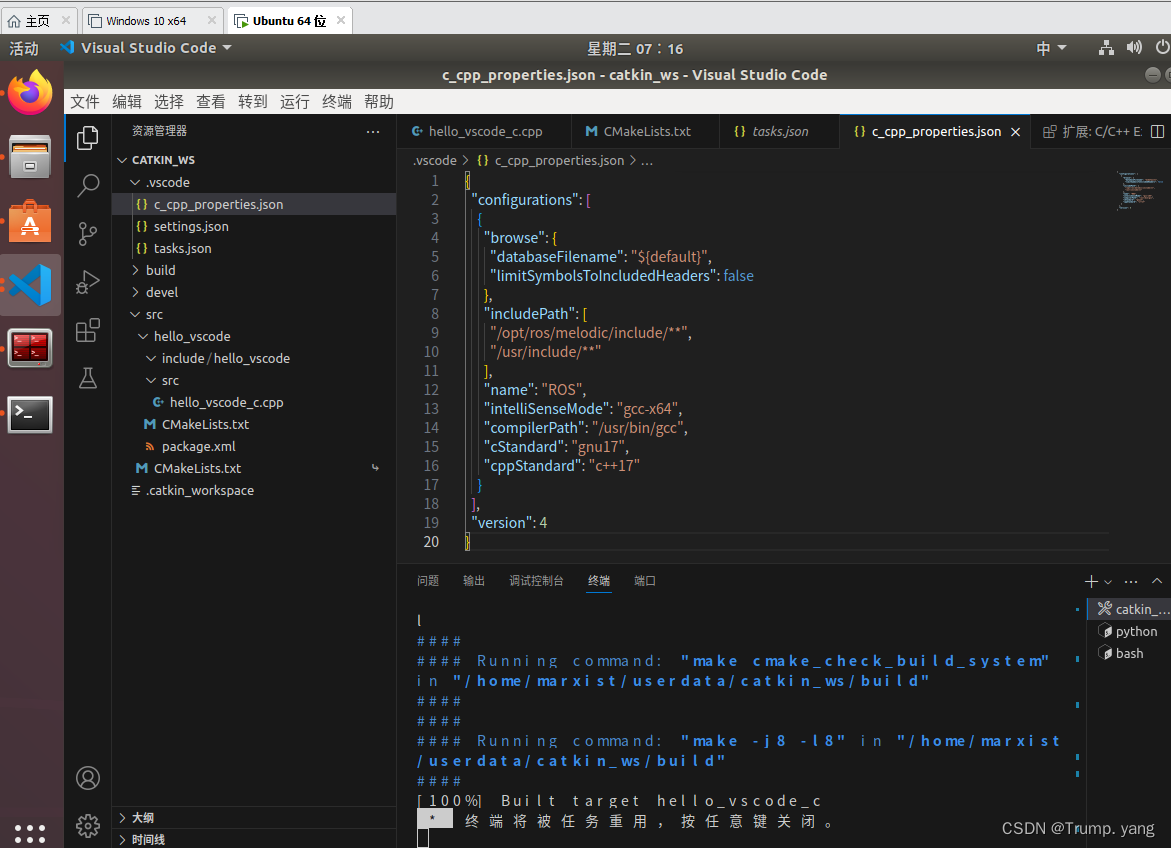Open Explorer more actions ellipsis
The height and width of the screenshot is (848, 1171).
[373, 131]
